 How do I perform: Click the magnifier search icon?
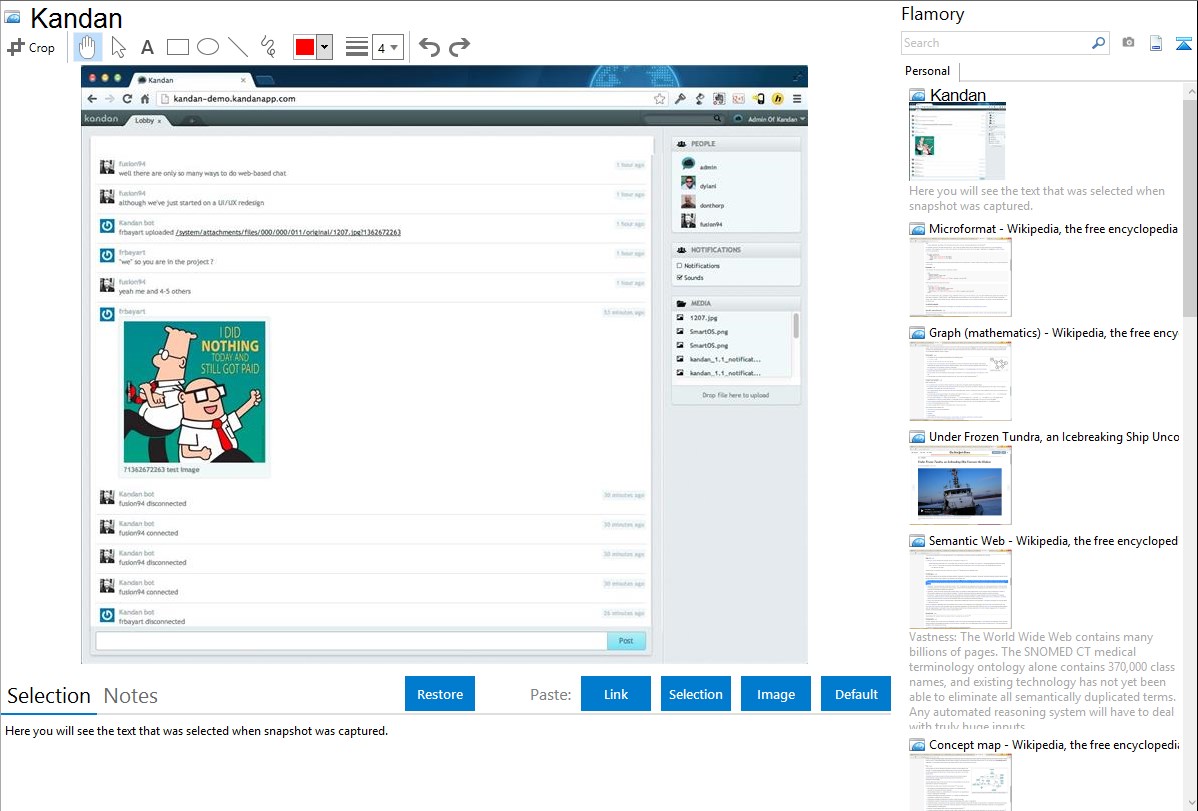pyautogui.click(x=1099, y=43)
